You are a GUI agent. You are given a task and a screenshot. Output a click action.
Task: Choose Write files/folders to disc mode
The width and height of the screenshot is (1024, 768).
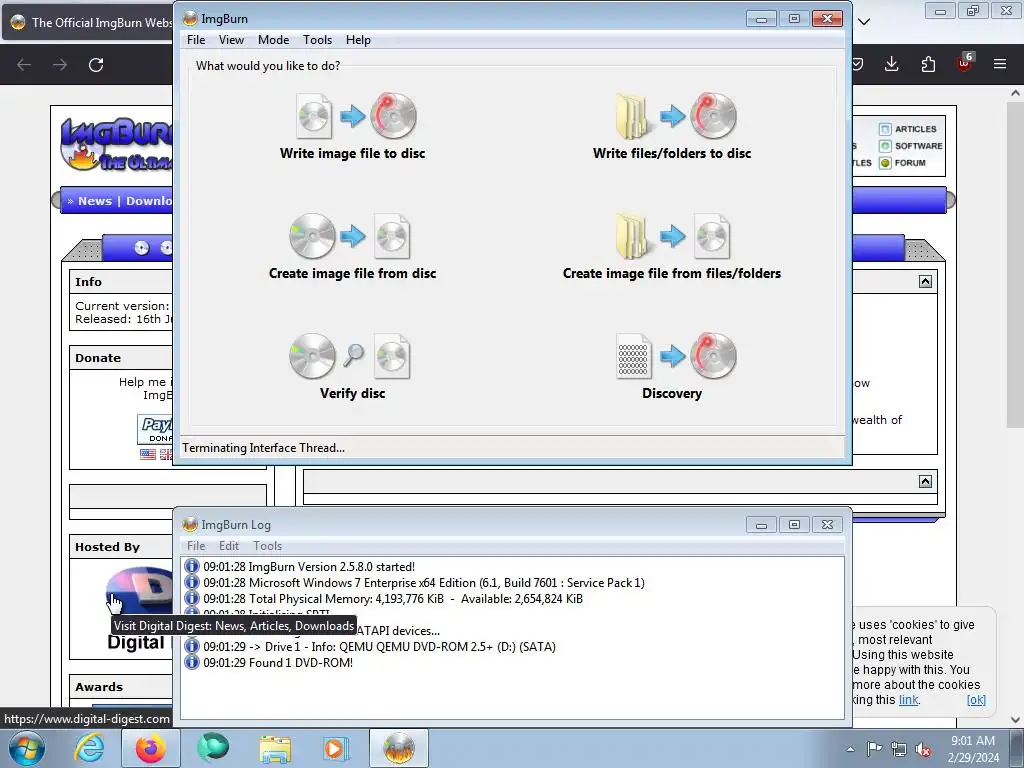tap(672, 127)
